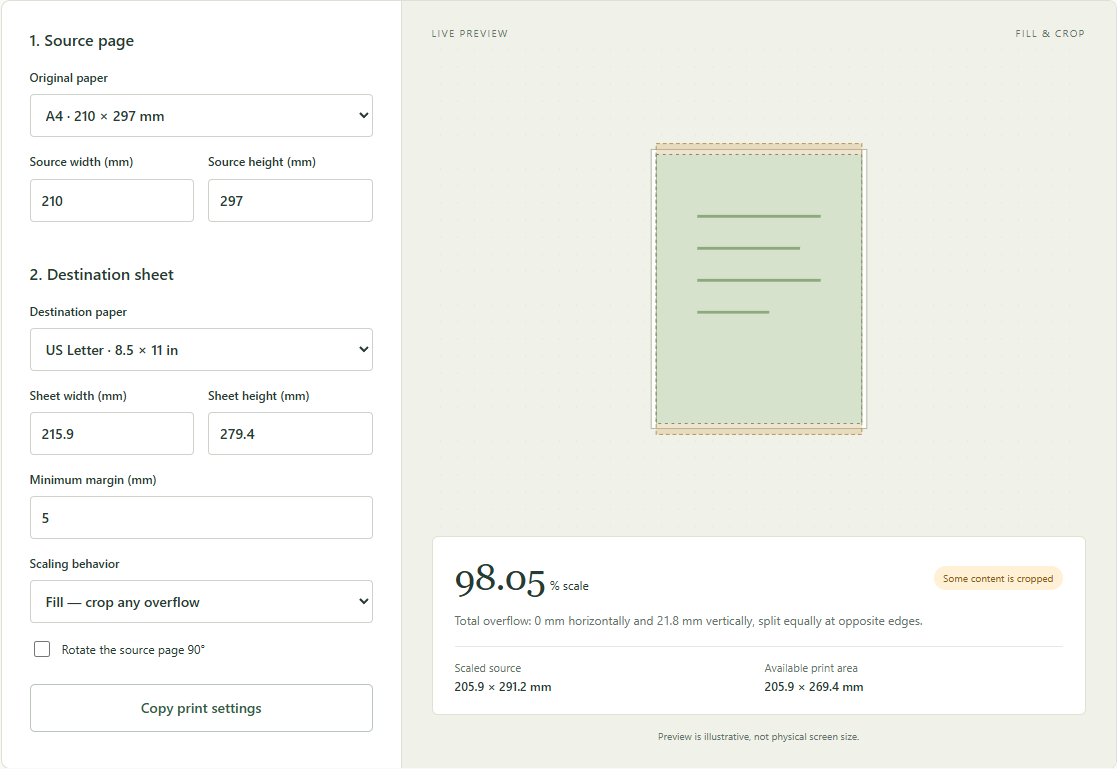Viewport: 1117px width, 769px height.
Task: Click the '2. Destination sheet' heading
Action: tap(101, 274)
